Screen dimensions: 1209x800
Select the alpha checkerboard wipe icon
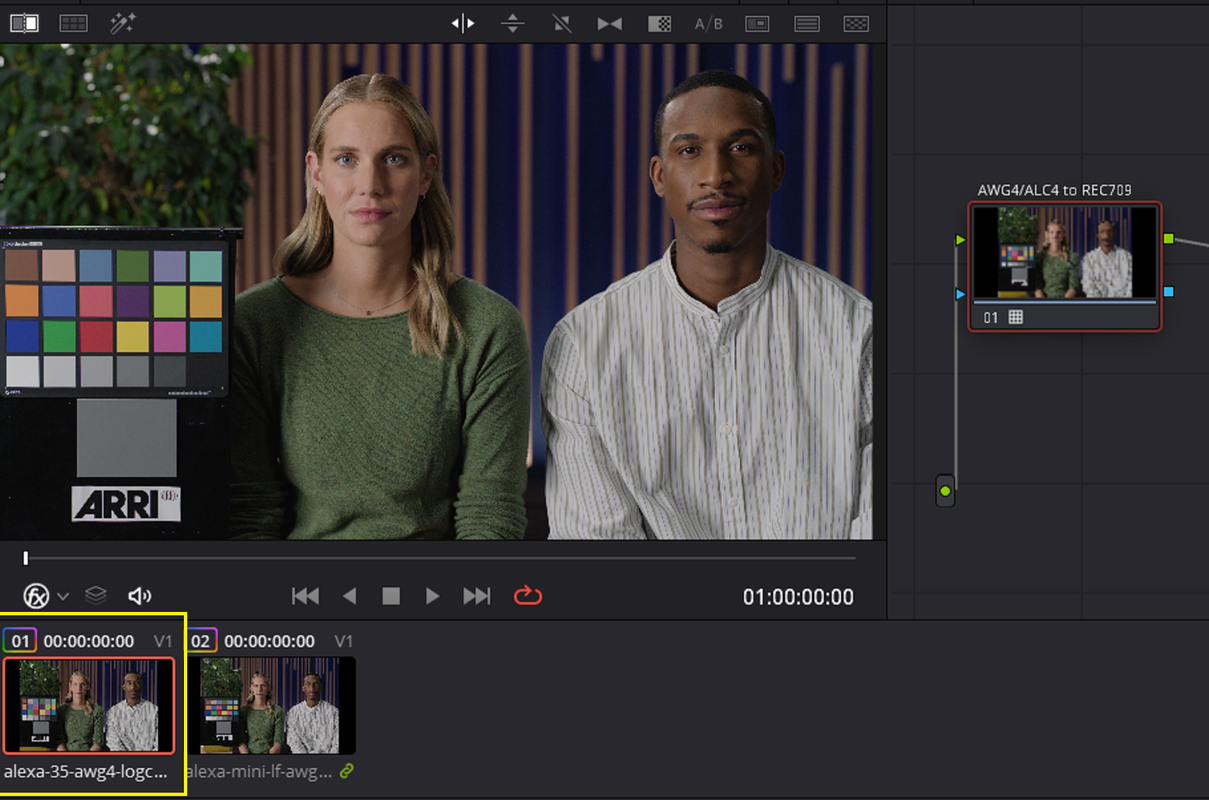coord(659,24)
